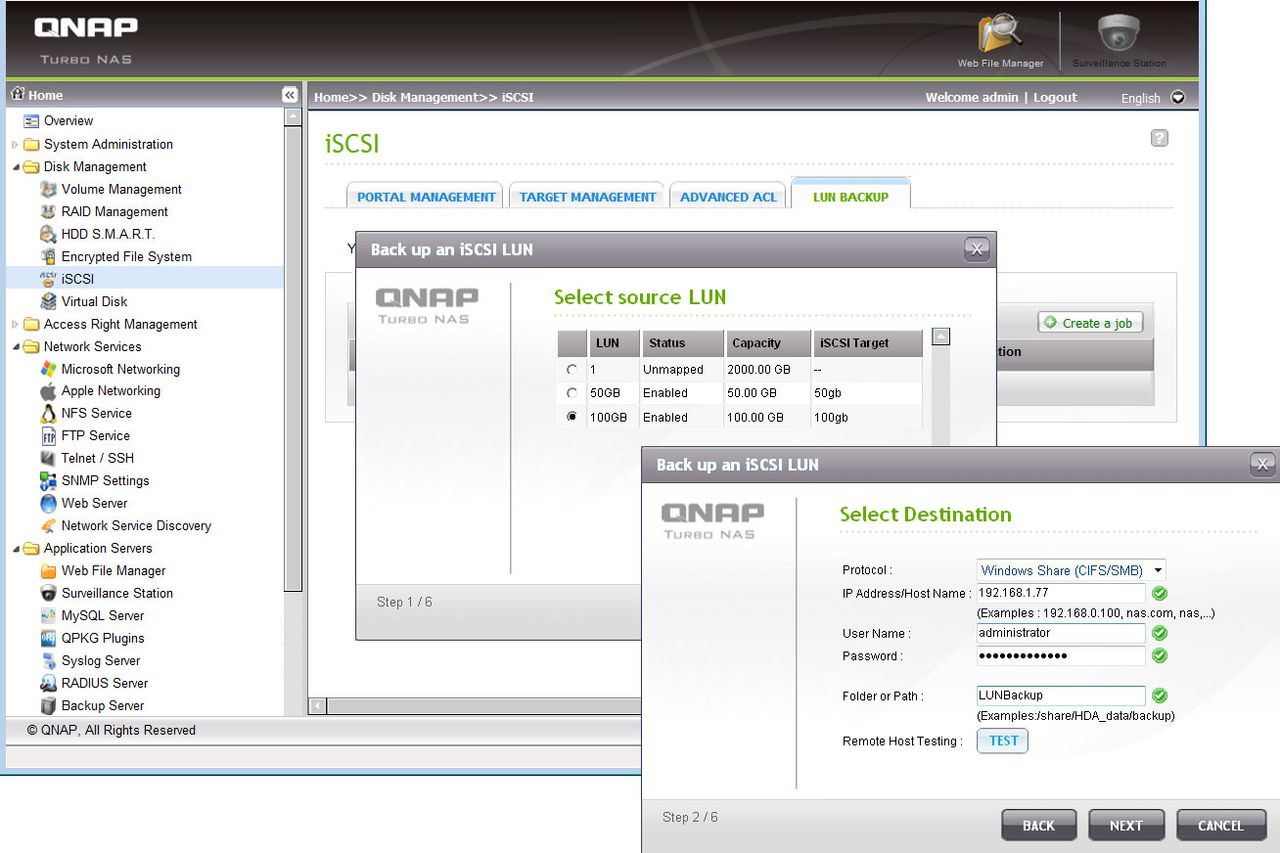Viewport: 1280px width, 853px height.
Task: Select radio button for 50GB LUN
Action: tap(572, 393)
